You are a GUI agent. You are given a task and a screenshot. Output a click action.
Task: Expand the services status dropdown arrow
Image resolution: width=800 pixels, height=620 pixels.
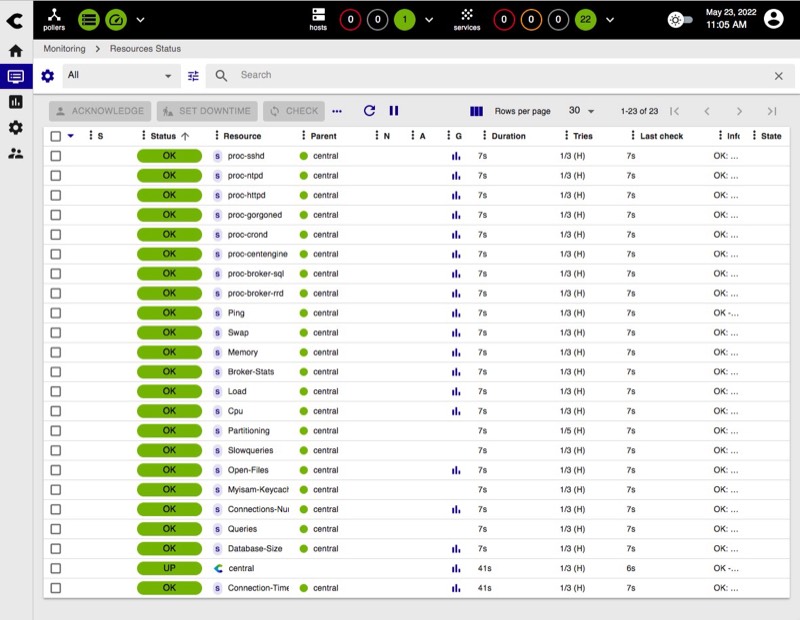pos(610,19)
